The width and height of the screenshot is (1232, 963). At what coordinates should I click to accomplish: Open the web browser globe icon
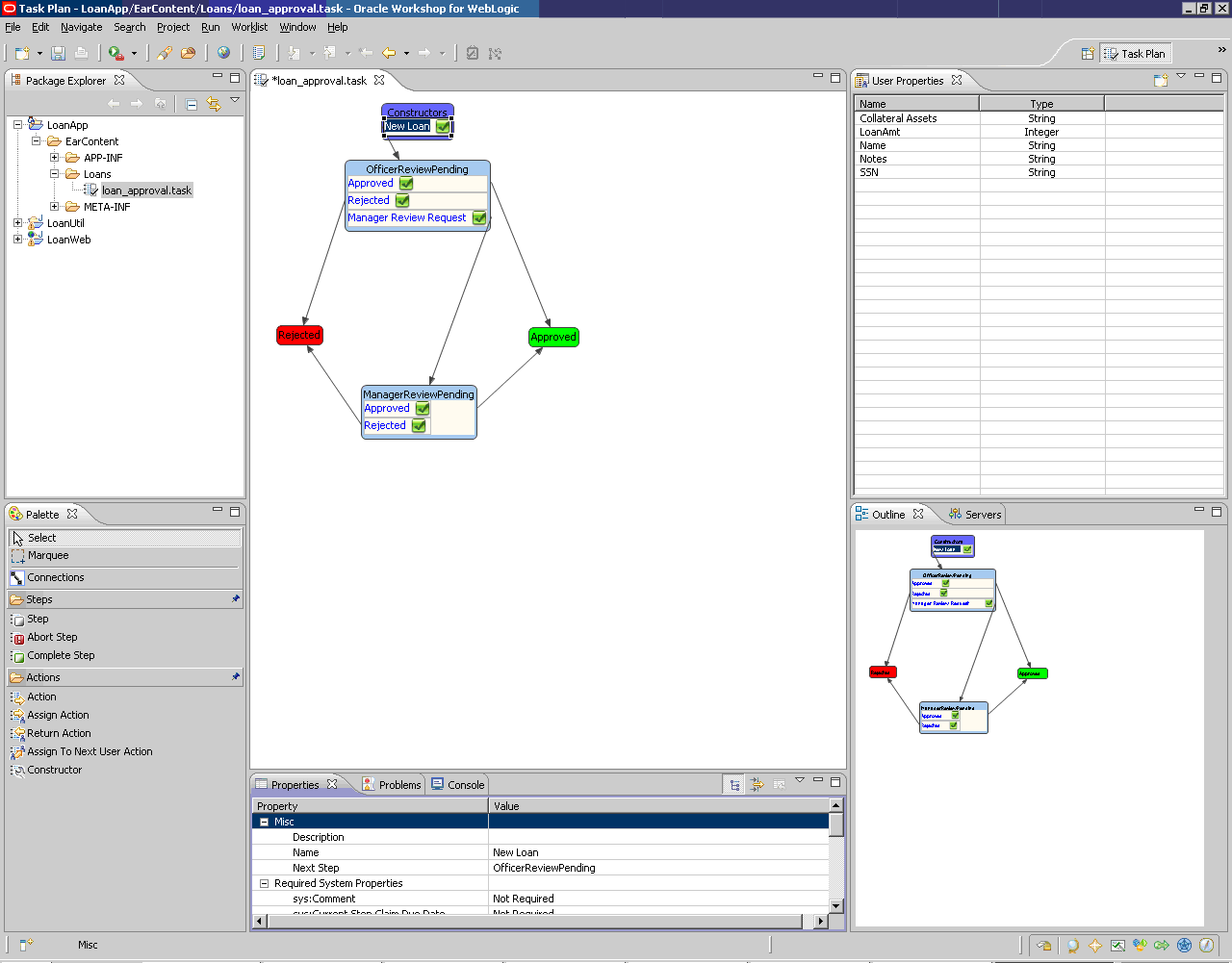point(223,53)
